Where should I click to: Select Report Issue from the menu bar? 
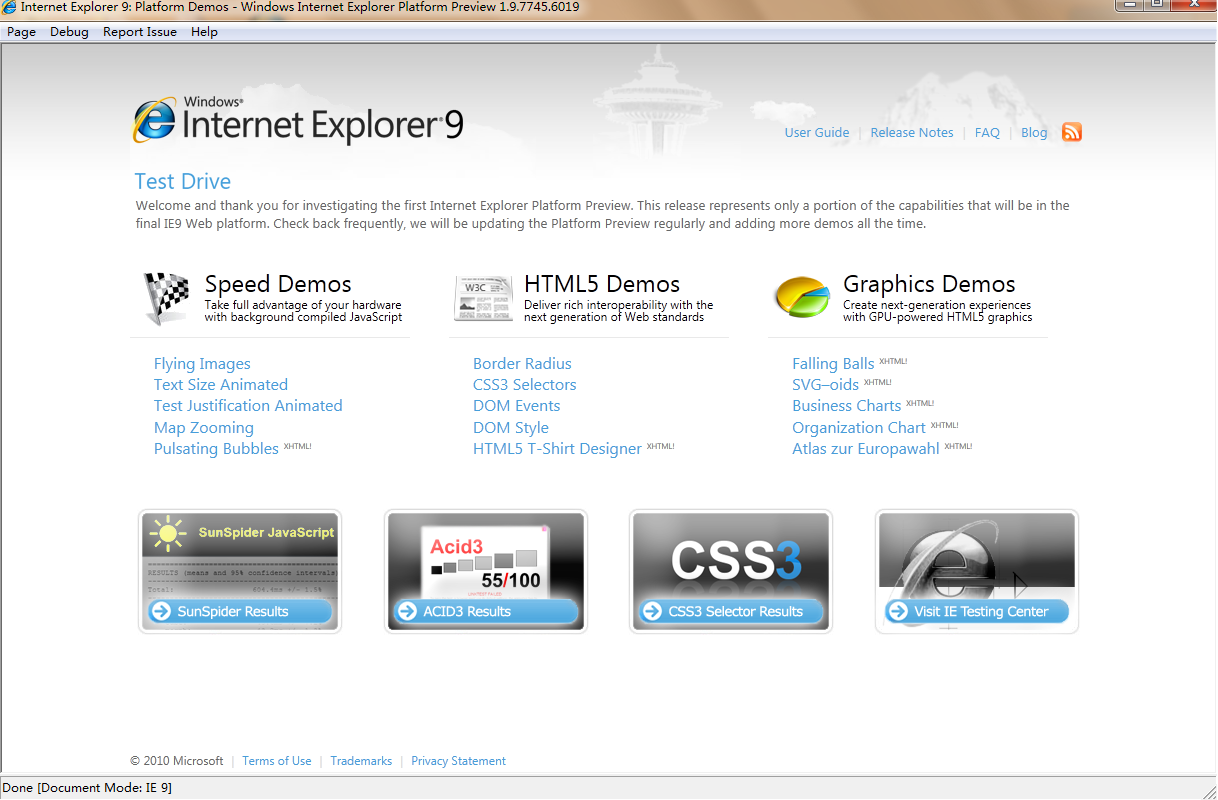[139, 31]
